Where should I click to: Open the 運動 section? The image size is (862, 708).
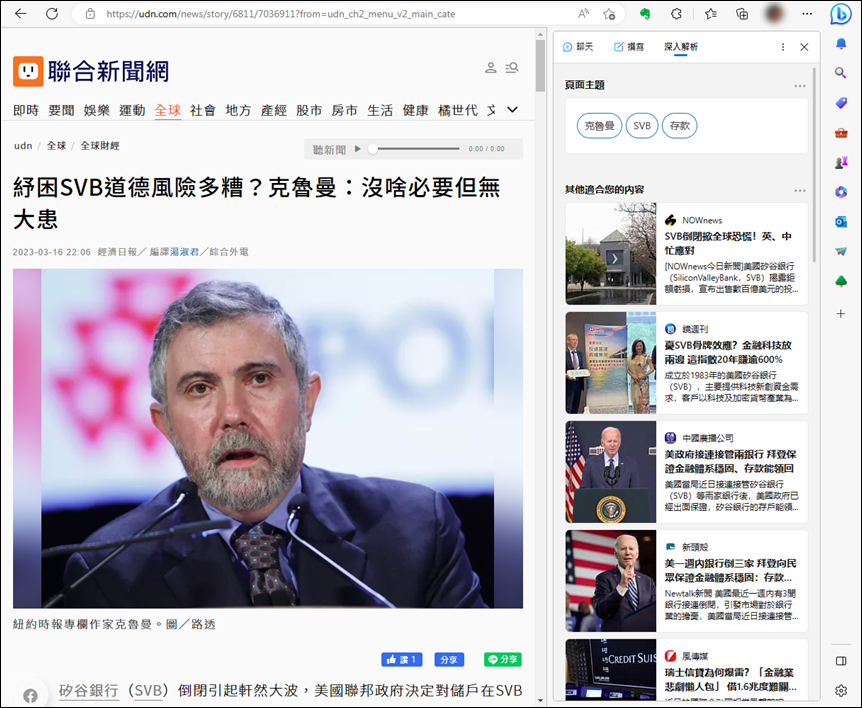(132, 110)
